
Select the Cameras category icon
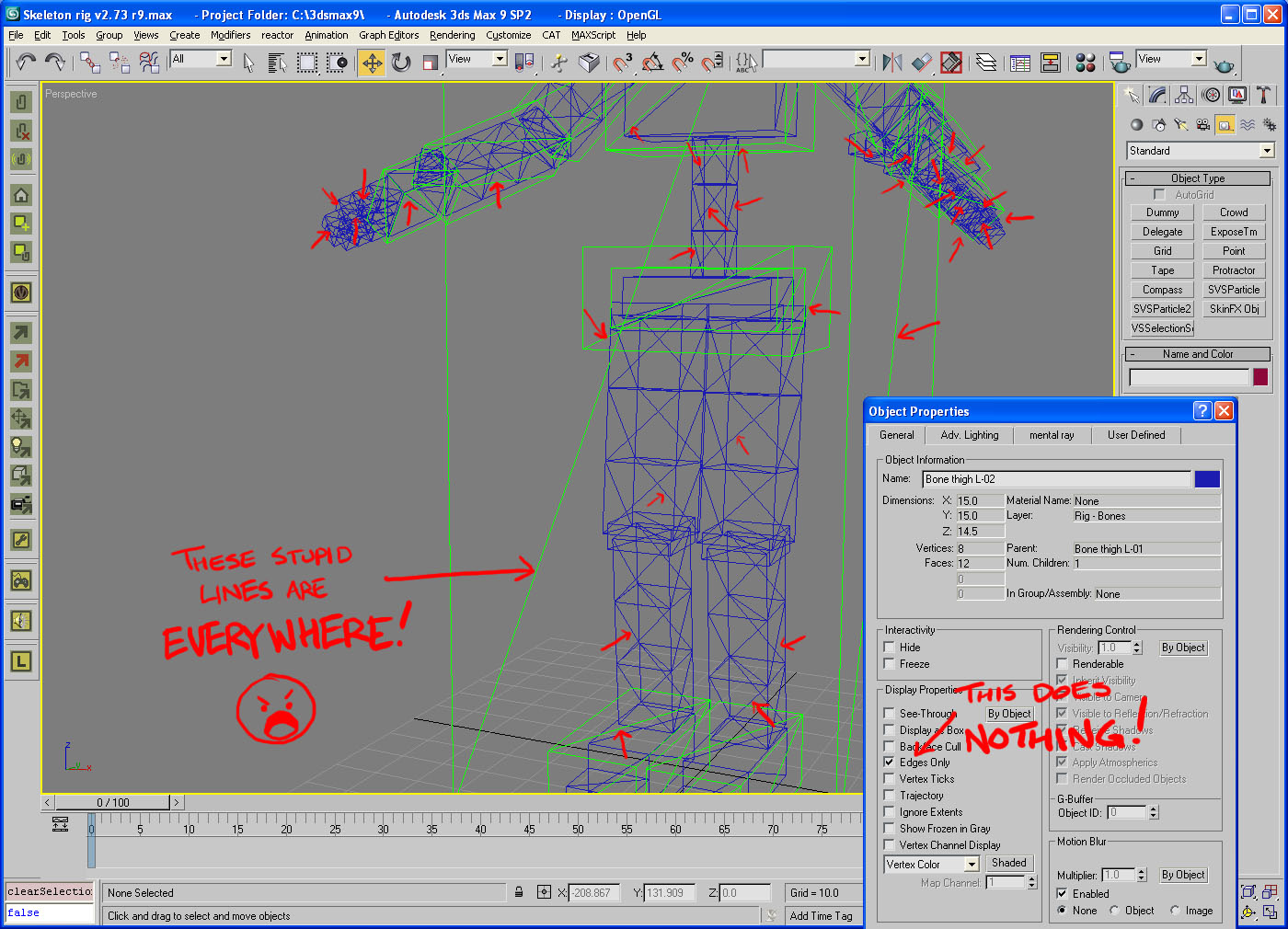[x=1203, y=125]
